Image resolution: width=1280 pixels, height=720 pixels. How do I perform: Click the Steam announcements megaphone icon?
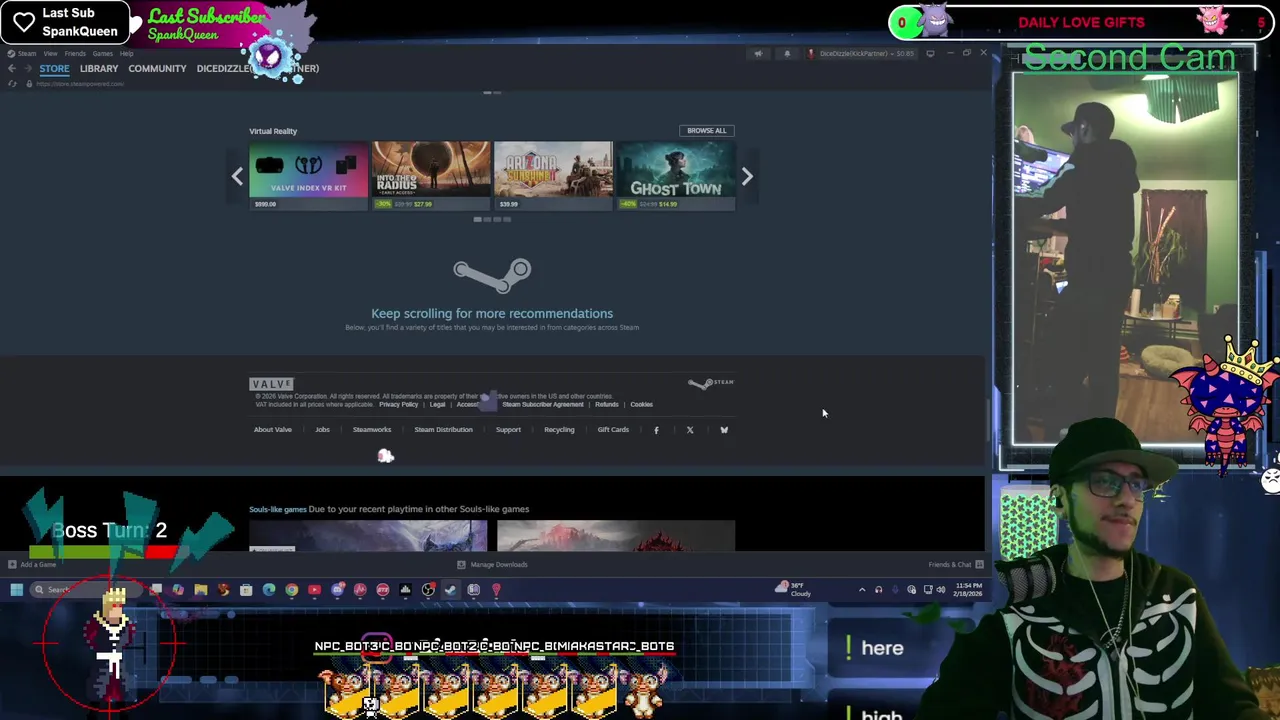pyautogui.click(x=758, y=53)
